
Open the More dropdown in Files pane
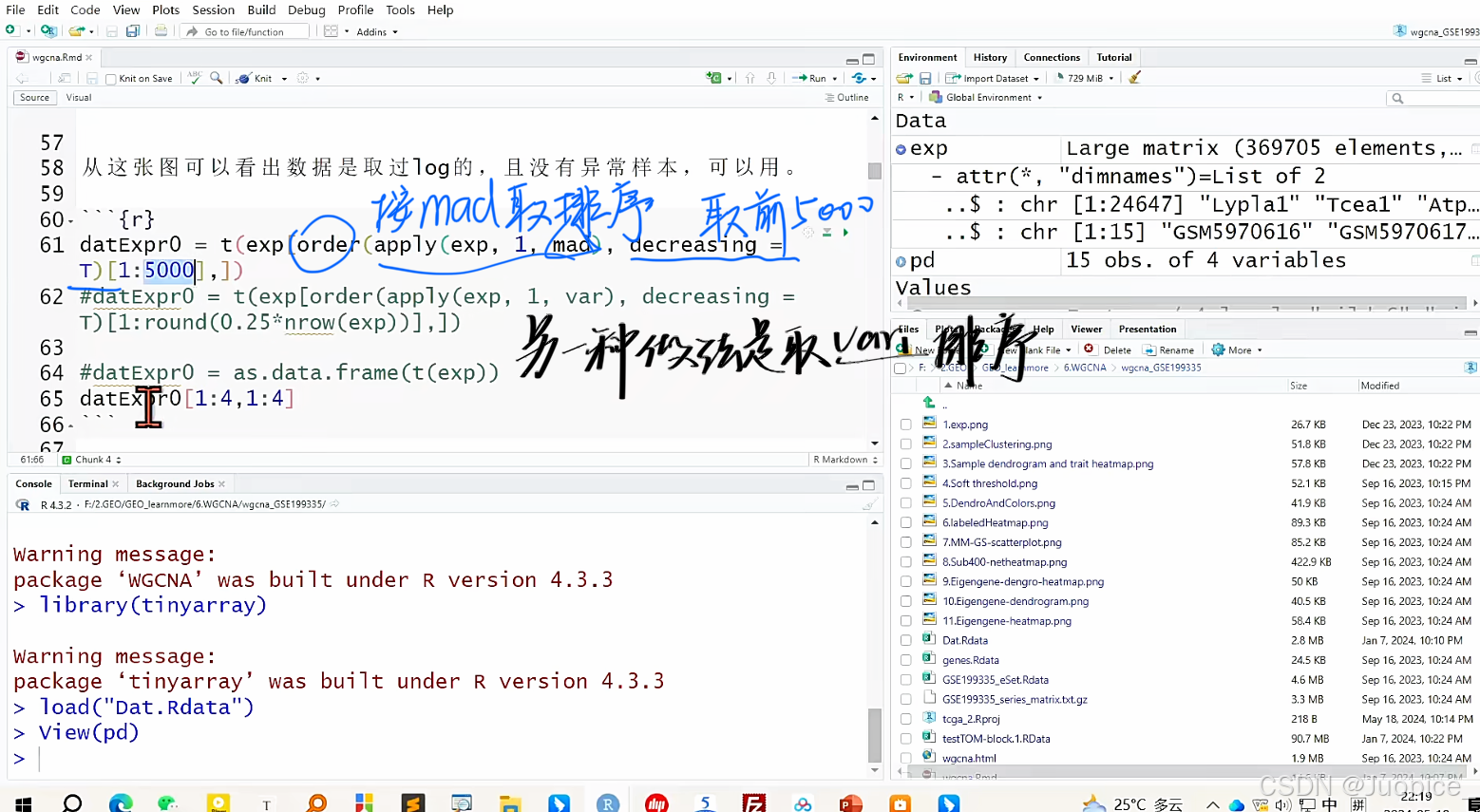click(x=1237, y=349)
